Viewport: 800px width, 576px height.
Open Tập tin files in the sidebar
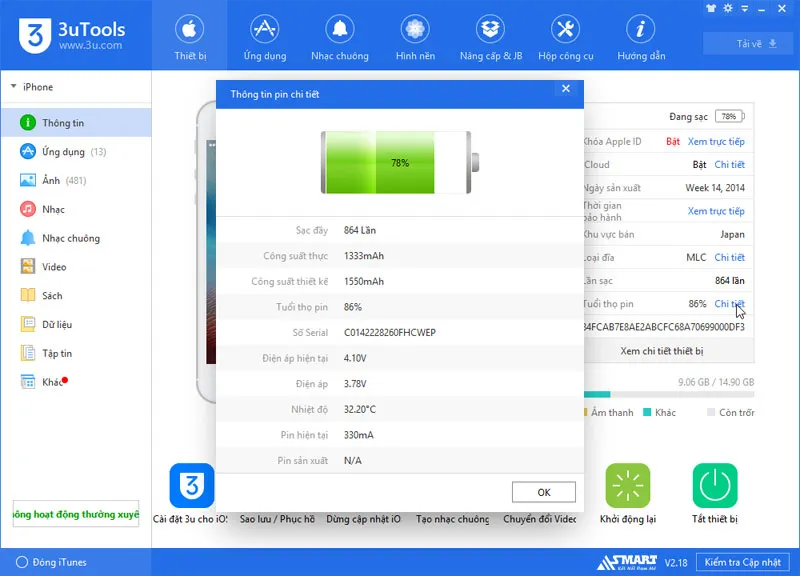[x=77, y=353]
